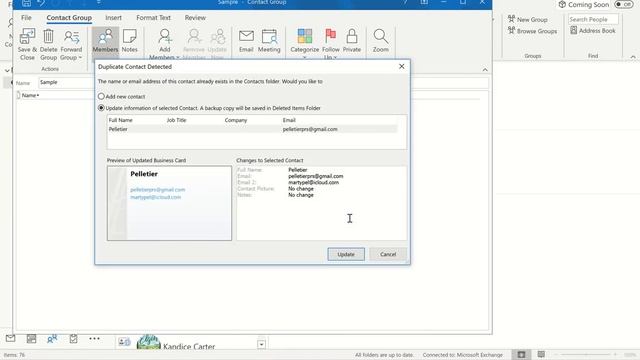Click Save & Close in the ribbon
Viewport: 640px width, 360px height.
(27, 44)
